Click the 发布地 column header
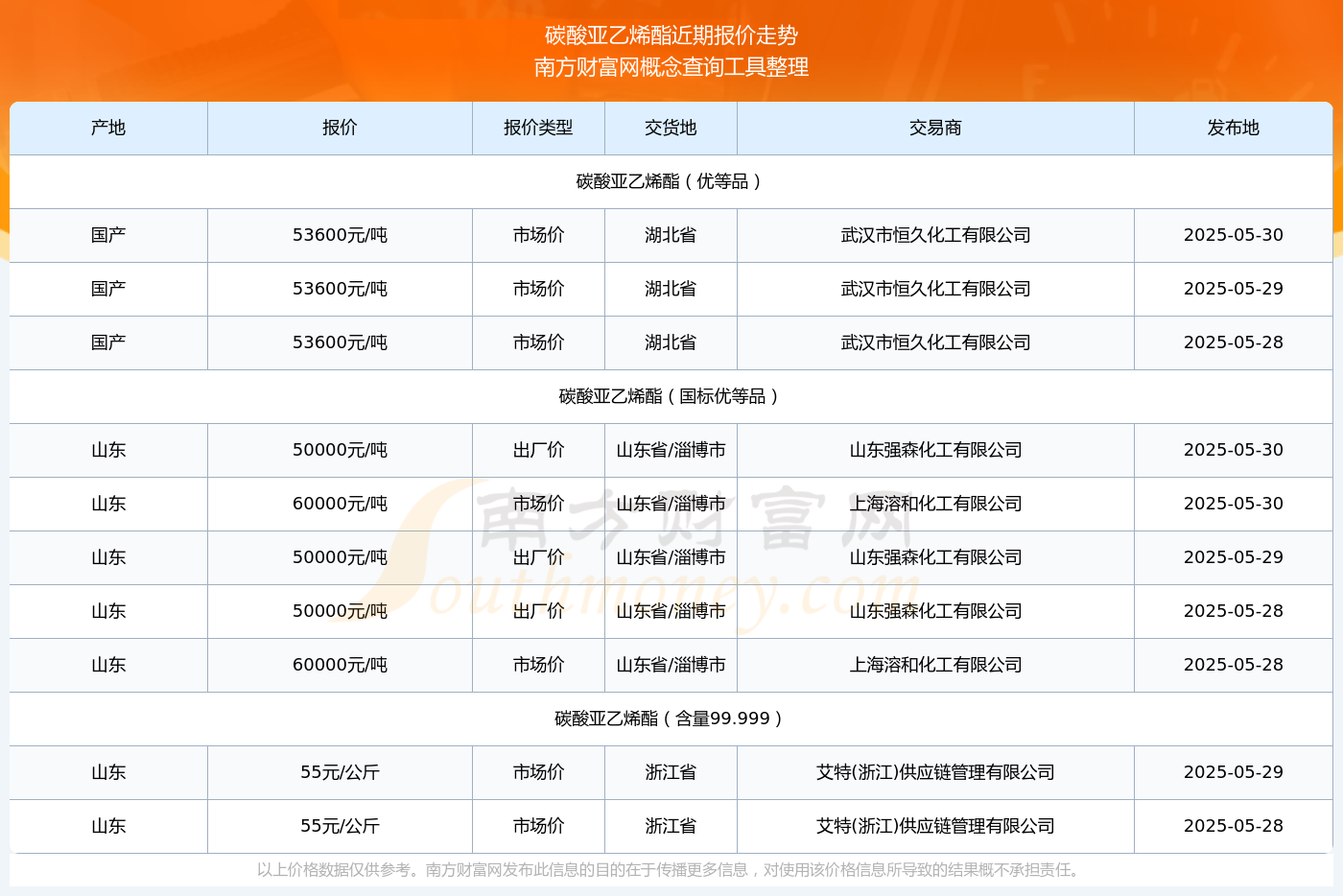Viewport: 1343px width, 896px height. (1233, 128)
